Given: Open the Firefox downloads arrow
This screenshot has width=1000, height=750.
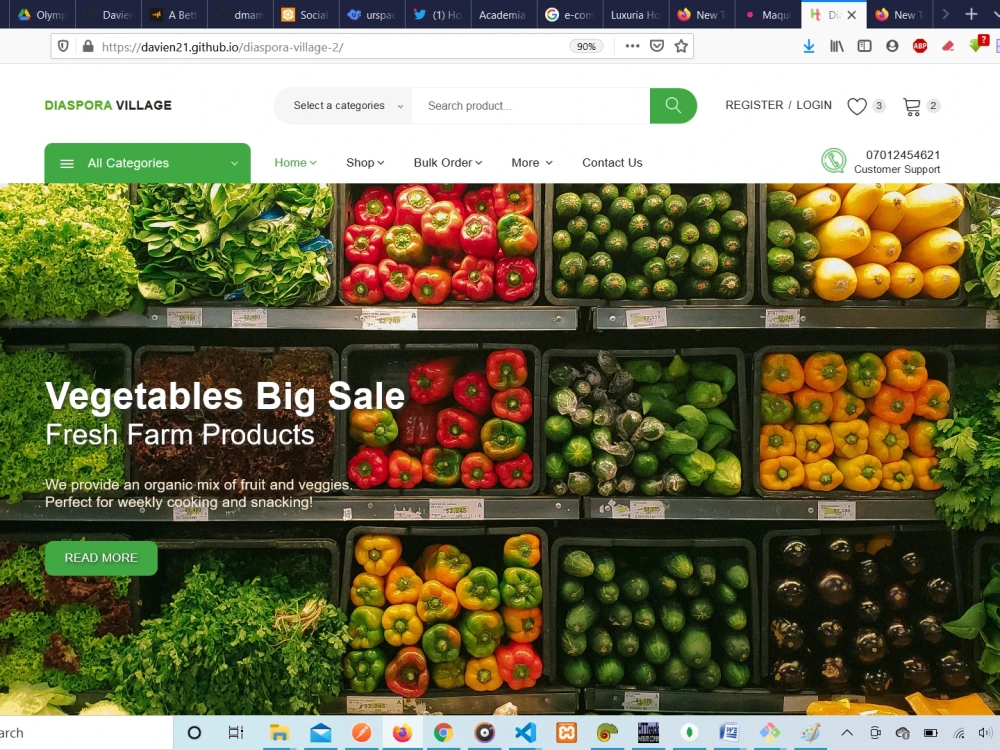Looking at the screenshot, I should click(809, 46).
